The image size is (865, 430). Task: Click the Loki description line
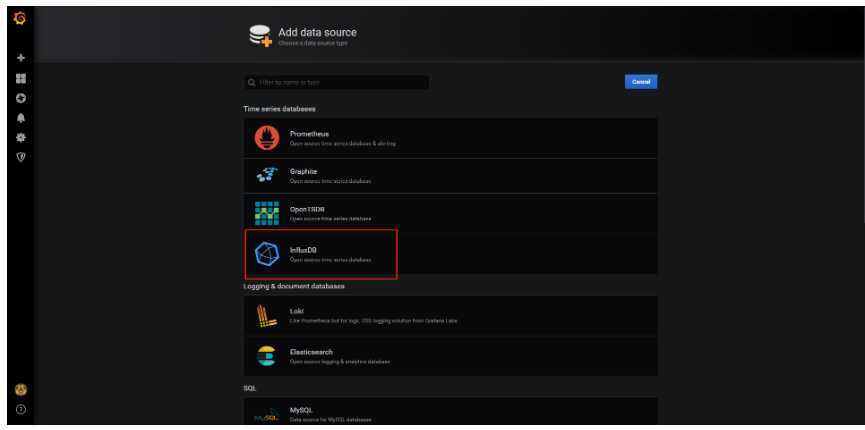[x=373, y=321]
